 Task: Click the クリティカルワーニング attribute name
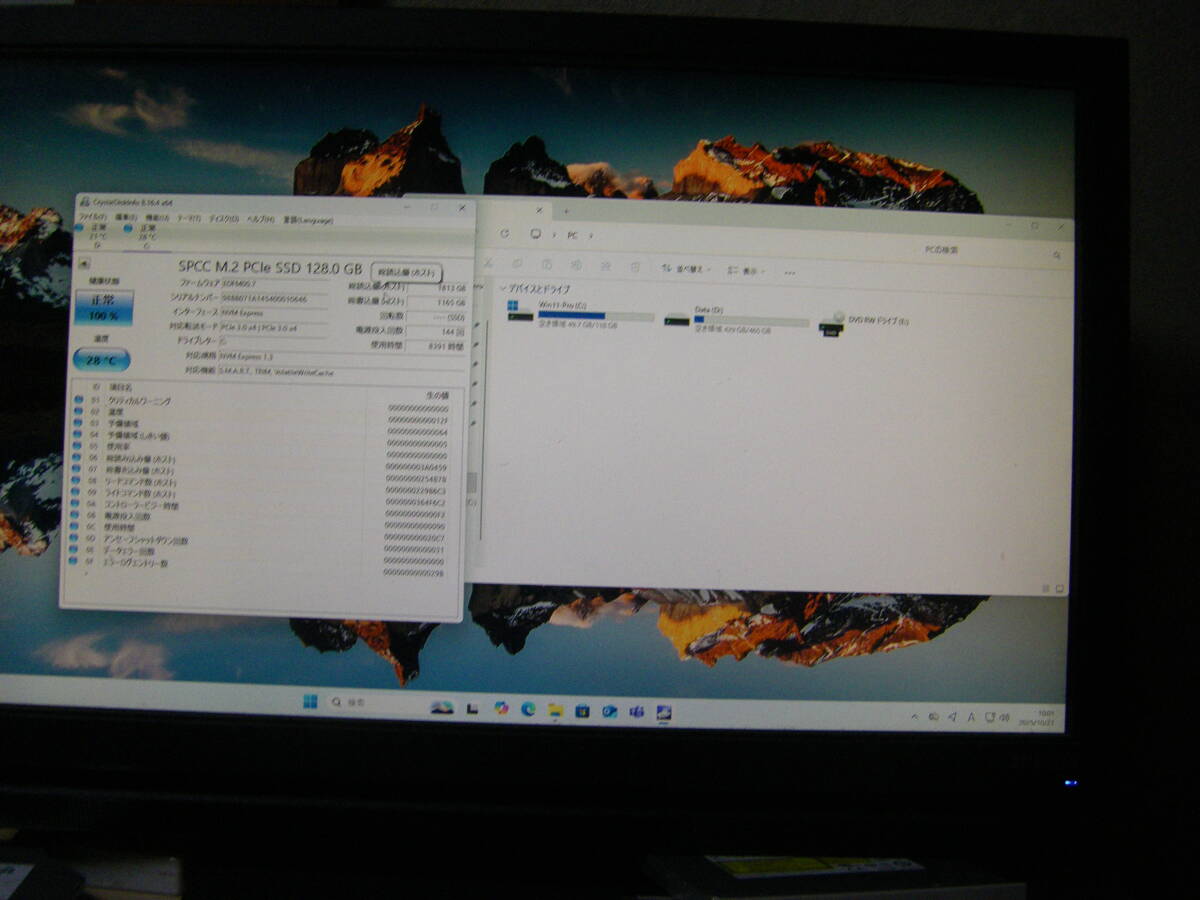pyautogui.click(x=139, y=400)
